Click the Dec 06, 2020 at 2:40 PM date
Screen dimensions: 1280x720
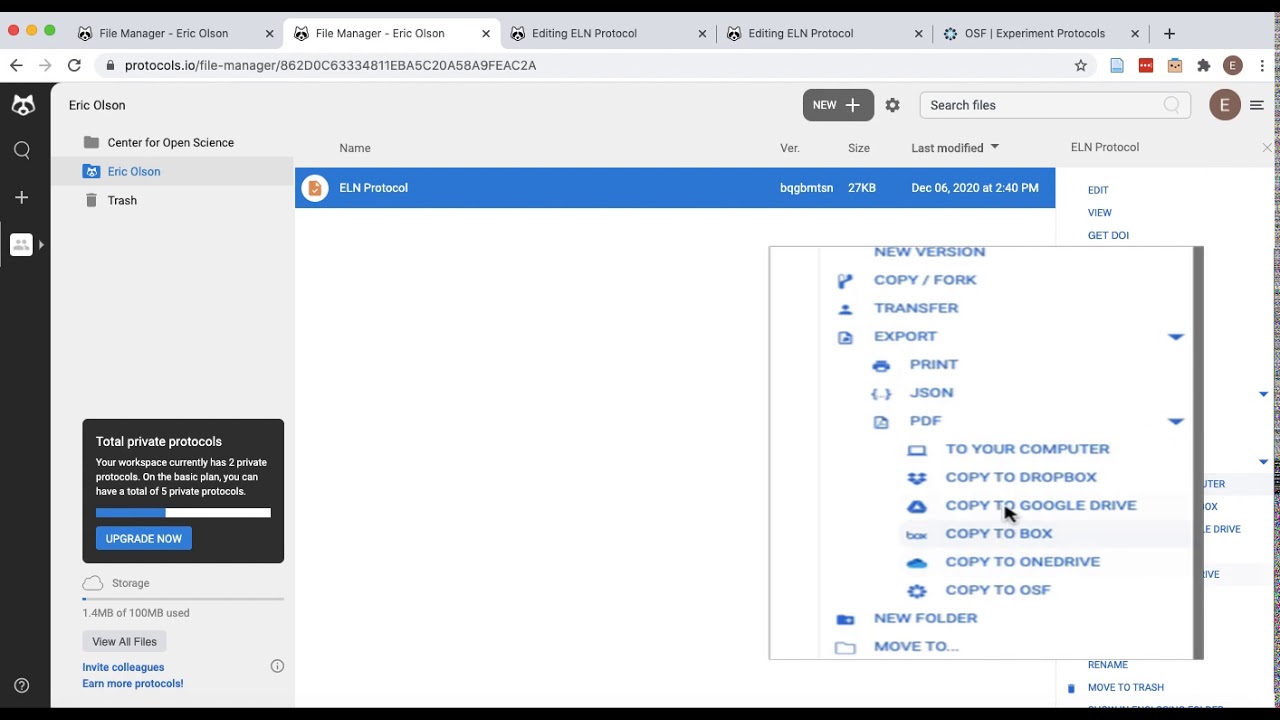pyautogui.click(x=975, y=188)
